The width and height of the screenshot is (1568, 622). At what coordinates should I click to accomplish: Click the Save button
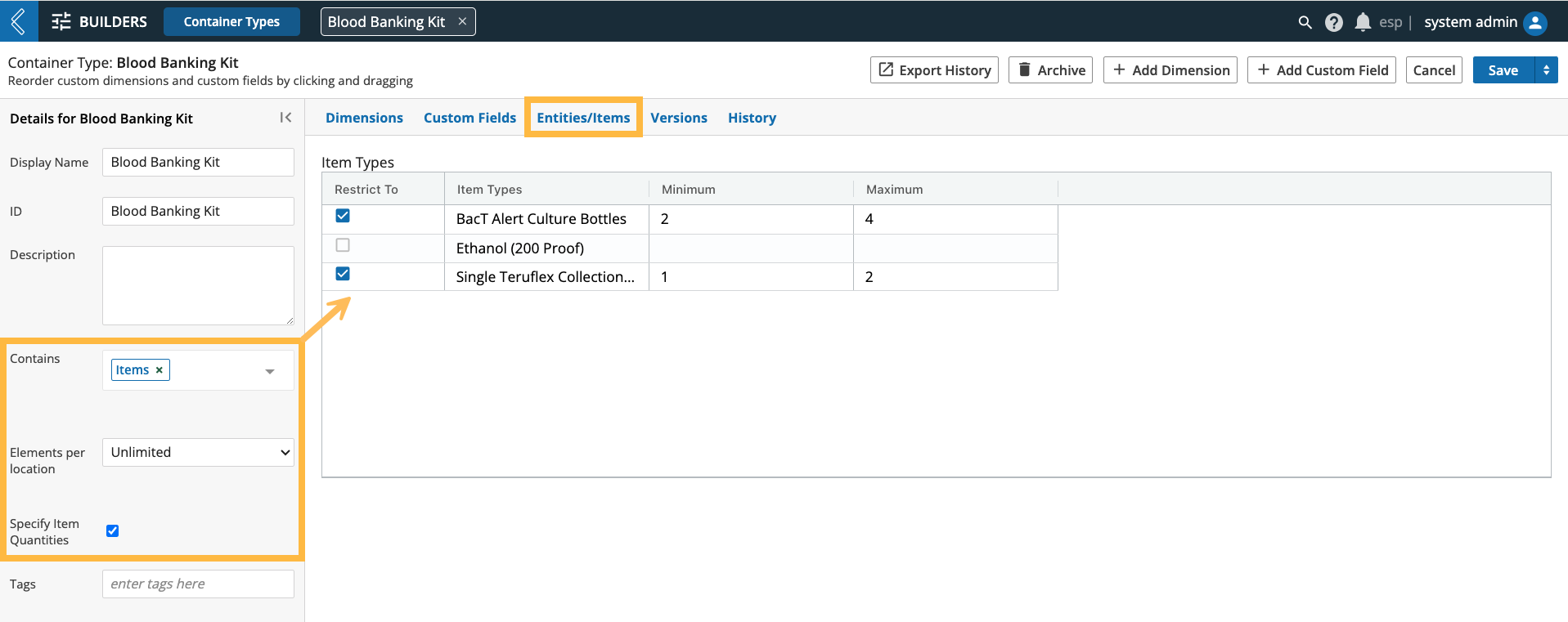pyautogui.click(x=1503, y=70)
